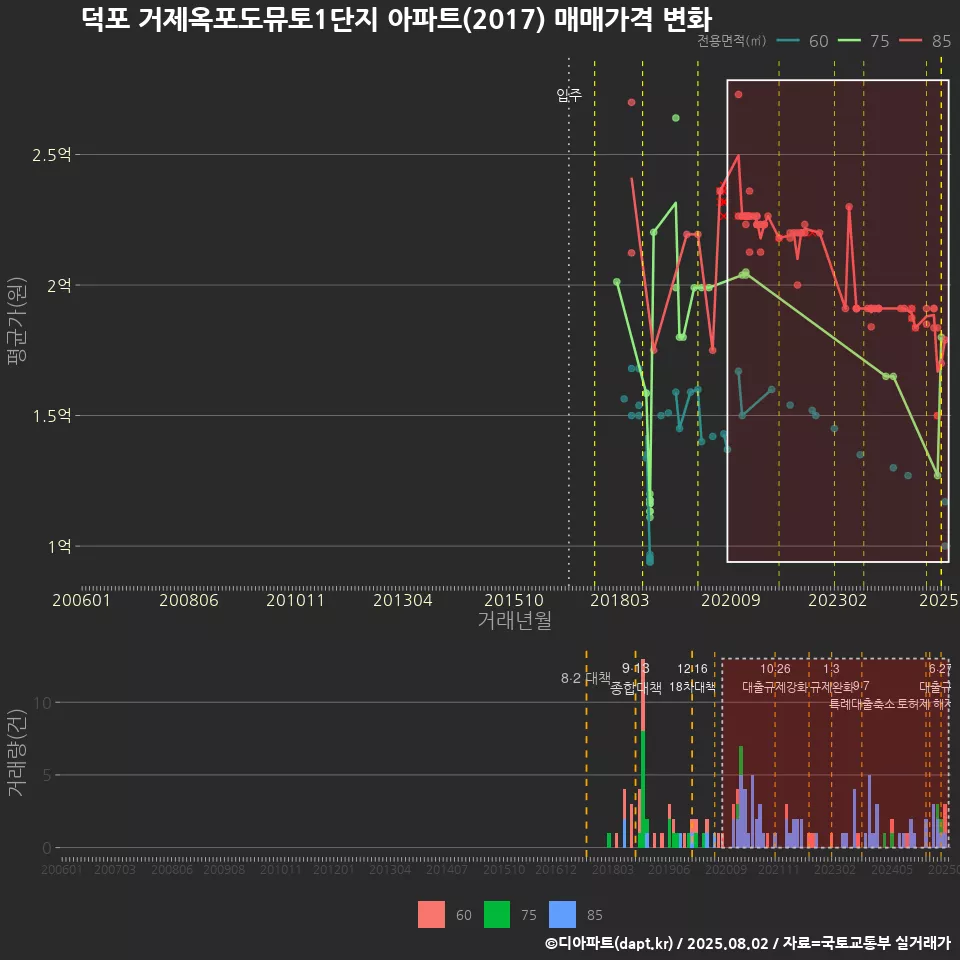Click the red 85 line legend swatch
This screenshot has height=960, width=960.
(x=910, y=41)
